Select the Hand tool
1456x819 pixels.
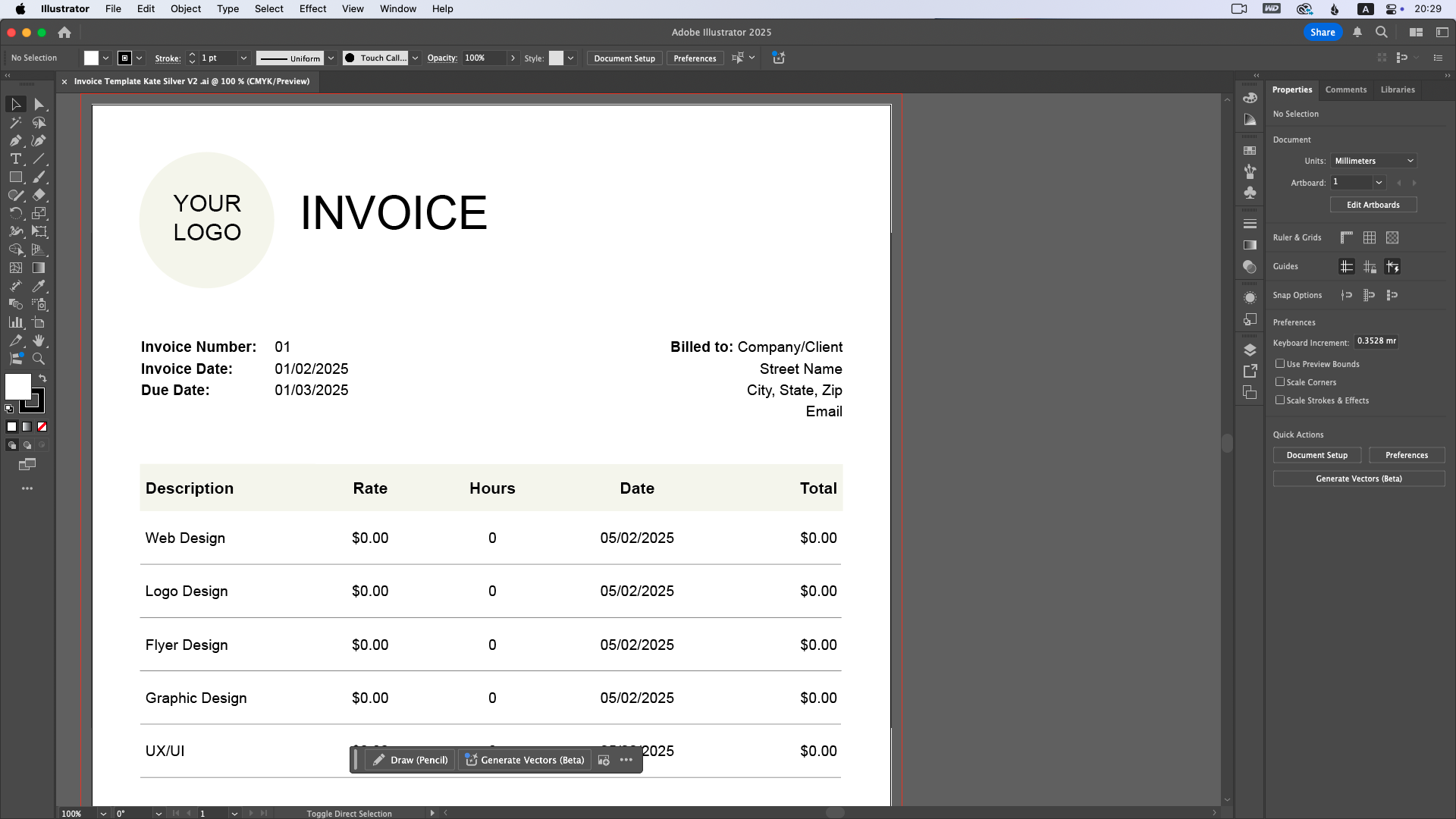39,340
